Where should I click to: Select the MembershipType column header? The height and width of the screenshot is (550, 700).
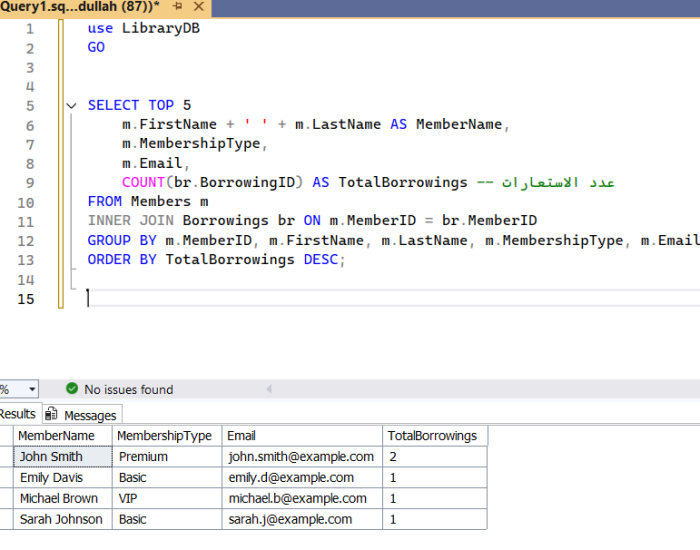164,436
